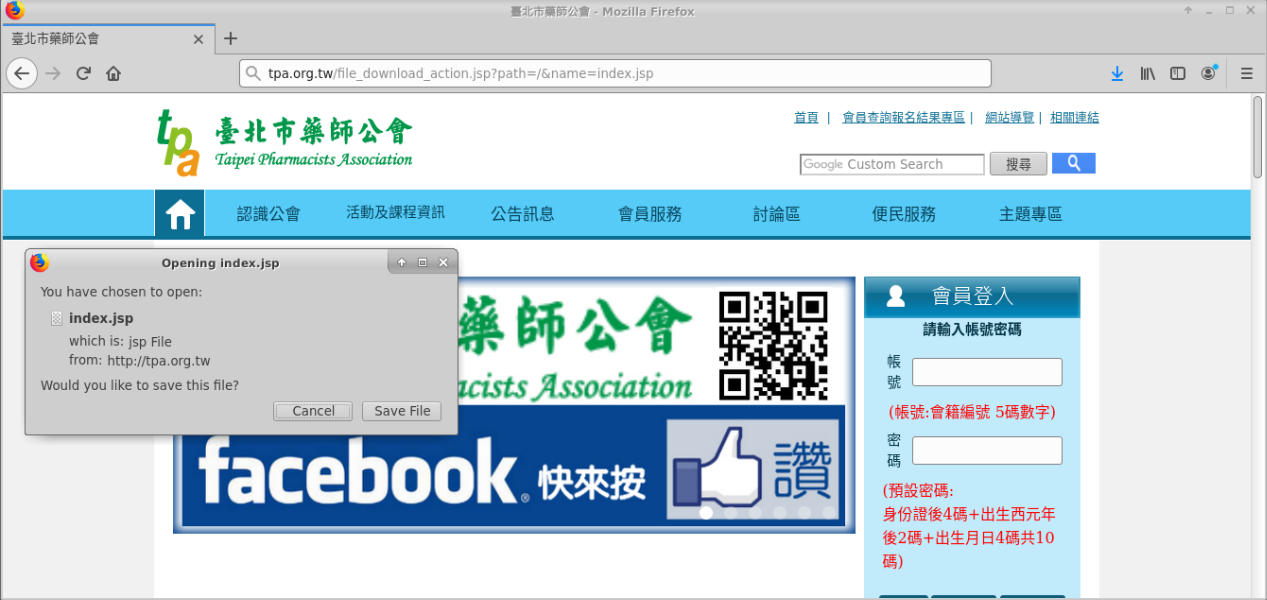Click the 'from: http://tpa.org.tw' text

click(139, 361)
